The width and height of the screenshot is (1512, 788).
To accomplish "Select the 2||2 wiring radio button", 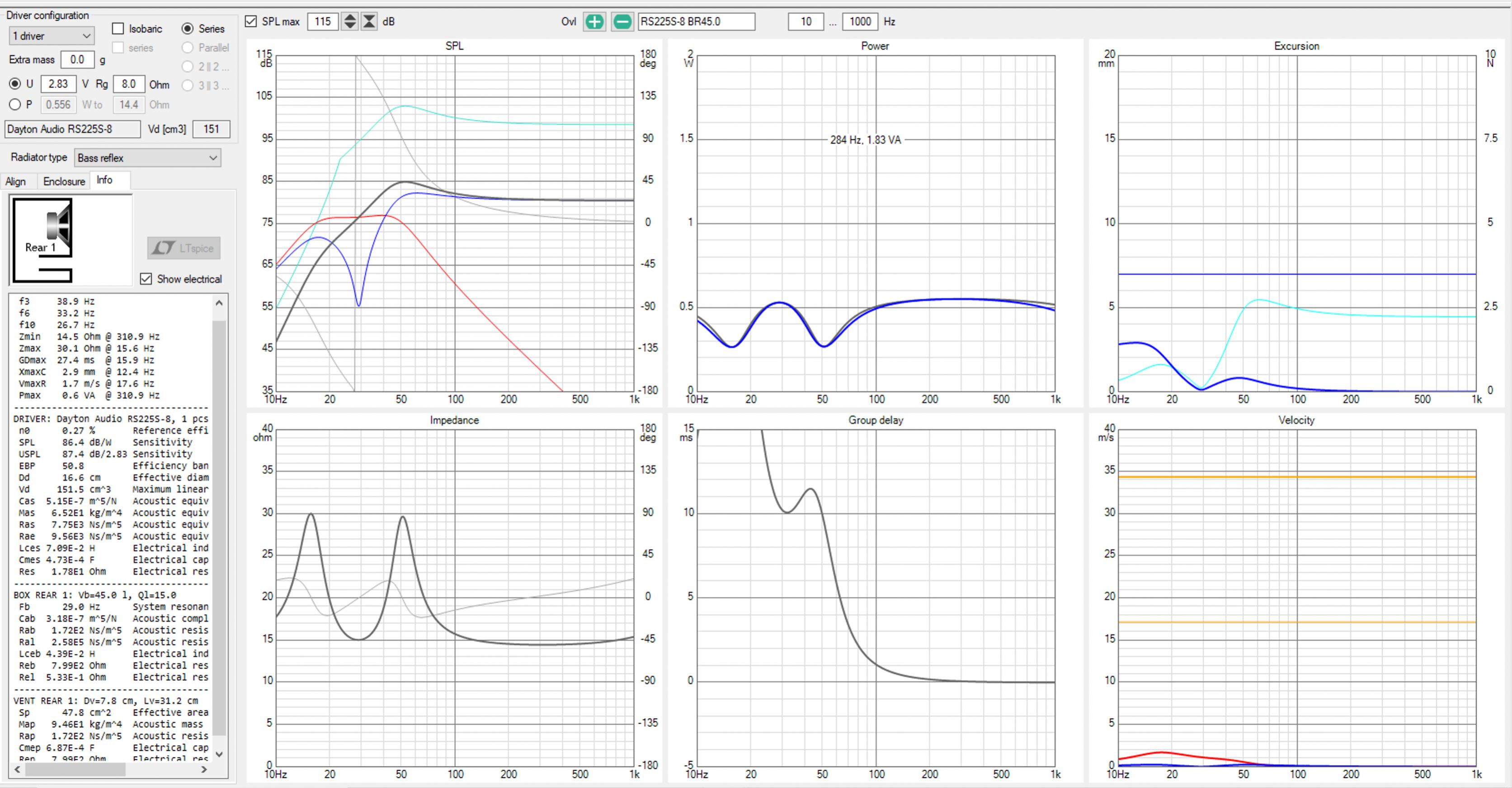I will 187,66.
